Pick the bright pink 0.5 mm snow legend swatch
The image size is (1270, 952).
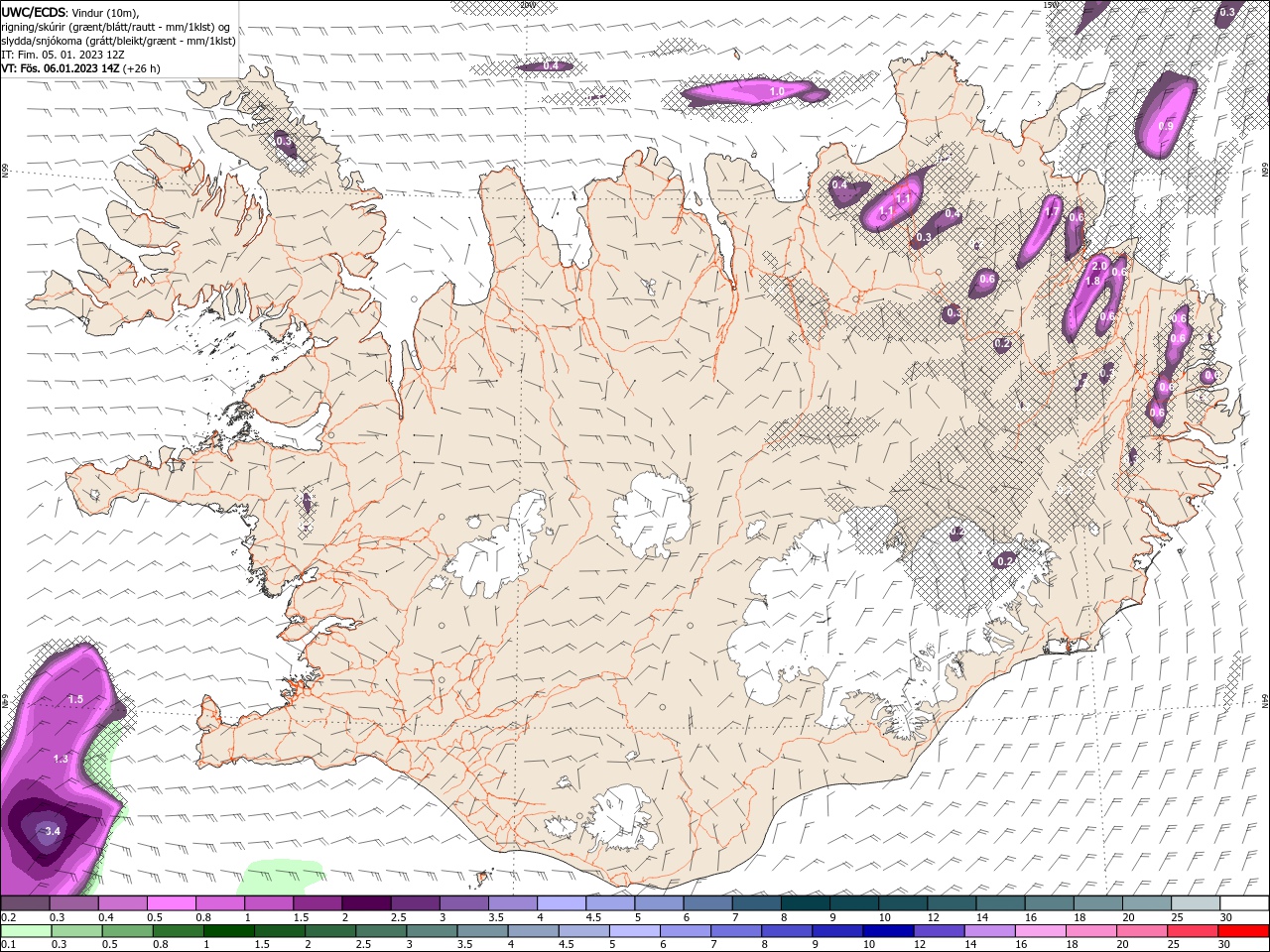tap(171, 903)
